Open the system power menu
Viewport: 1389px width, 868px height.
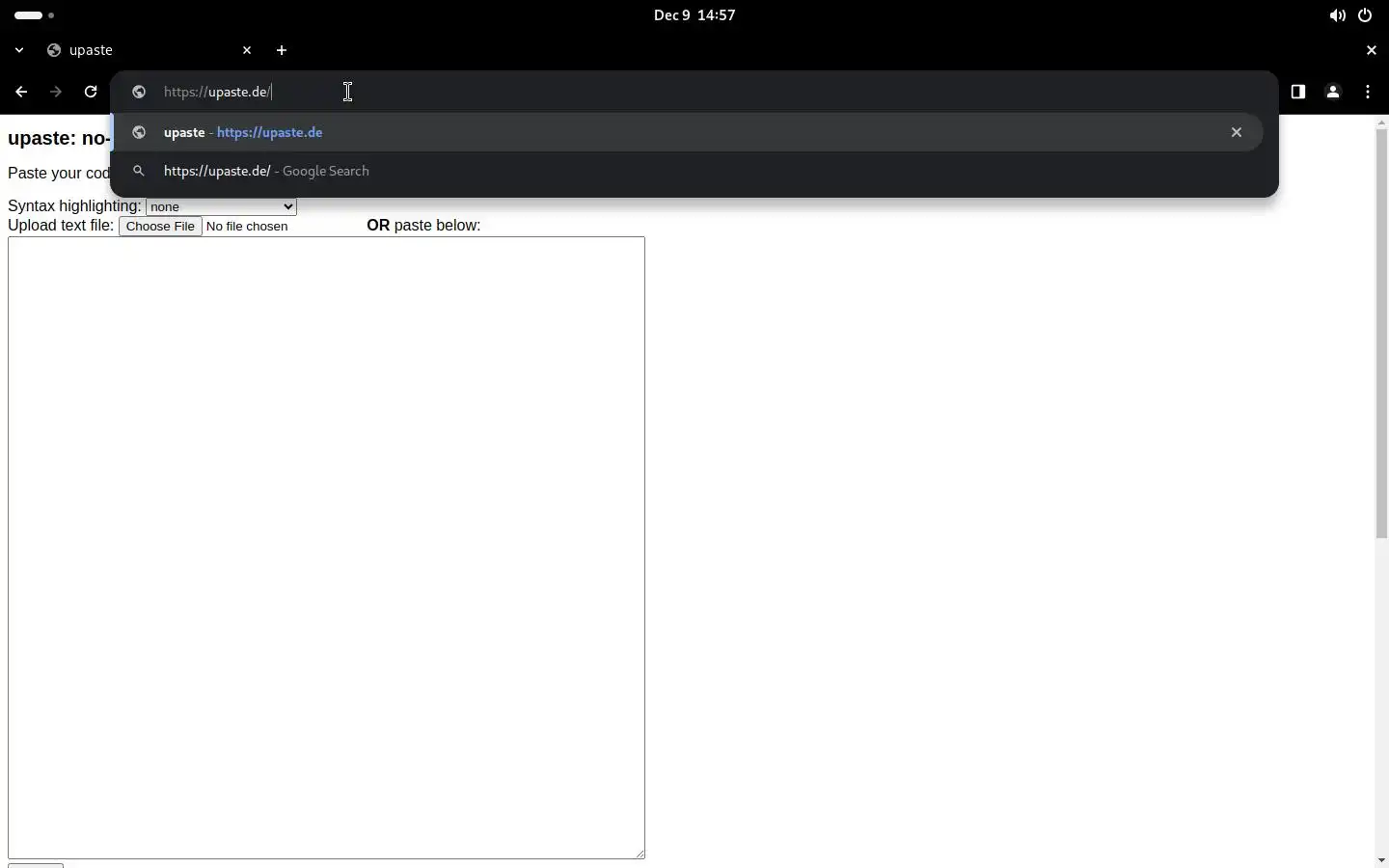click(1366, 15)
